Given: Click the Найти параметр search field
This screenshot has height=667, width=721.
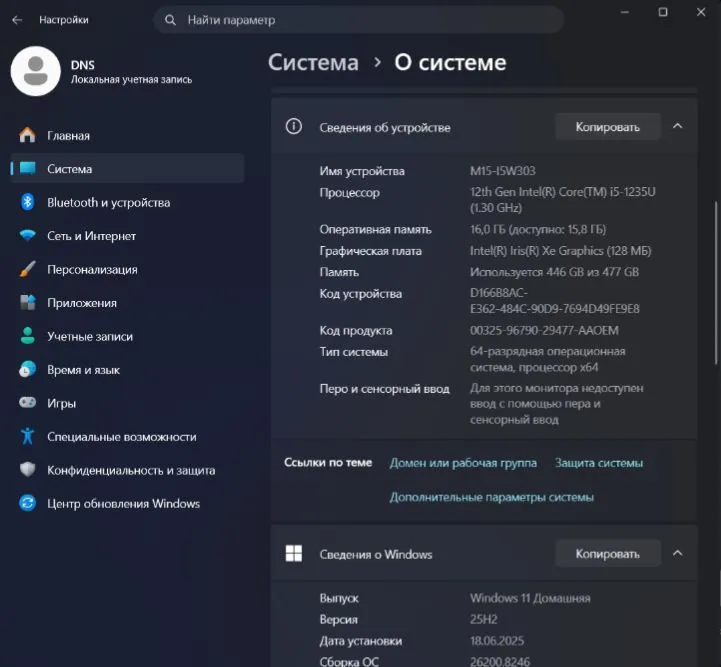Looking at the screenshot, I should pyautogui.click(x=359, y=20).
